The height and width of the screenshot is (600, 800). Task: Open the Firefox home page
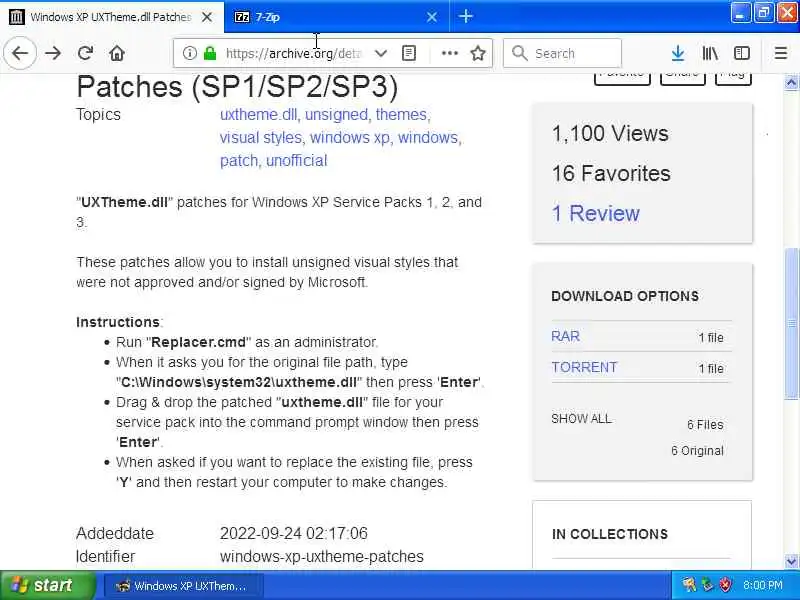coord(117,53)
